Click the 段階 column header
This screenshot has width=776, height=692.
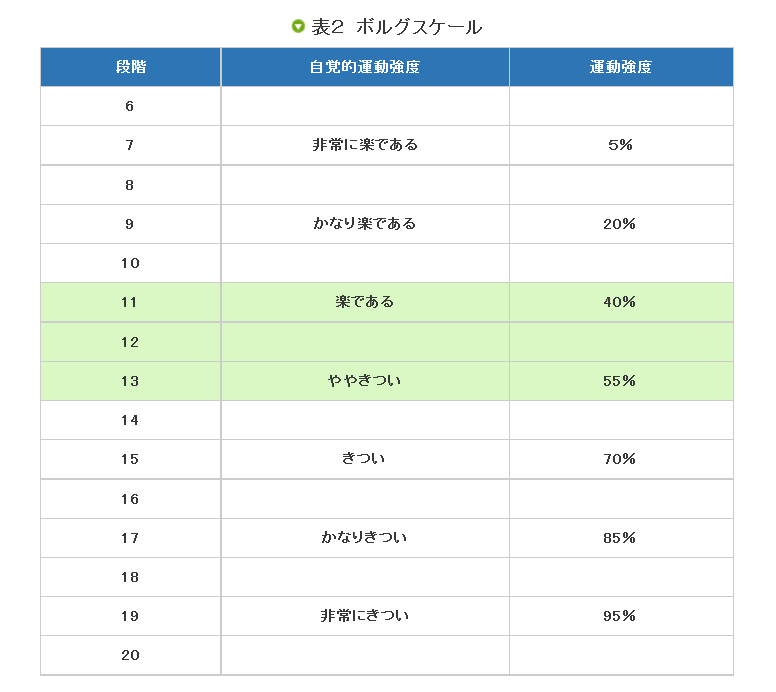(x=131, y=67)
